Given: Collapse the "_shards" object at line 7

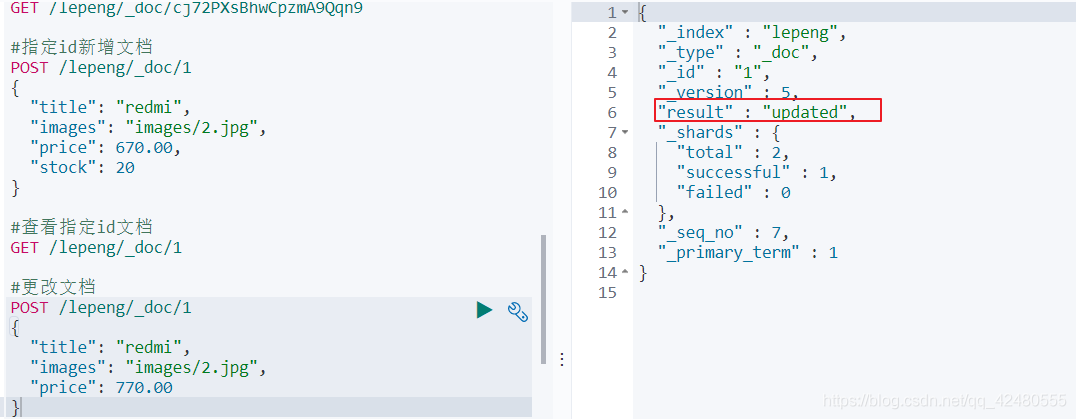Looking at the screenshot, I should [624, 132].
